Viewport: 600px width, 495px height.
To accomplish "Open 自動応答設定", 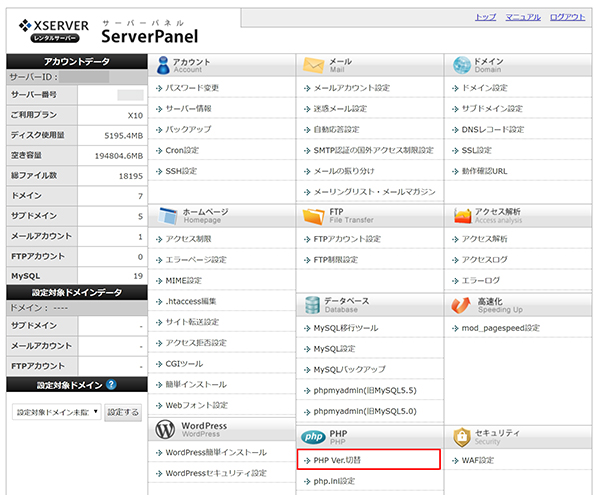I will [x=336, y=129].
